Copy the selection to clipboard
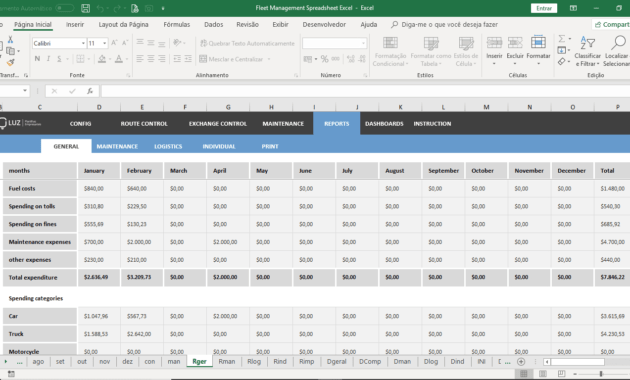Image resolution: width=630 pixels, height=380 pixels. point(10,51)
